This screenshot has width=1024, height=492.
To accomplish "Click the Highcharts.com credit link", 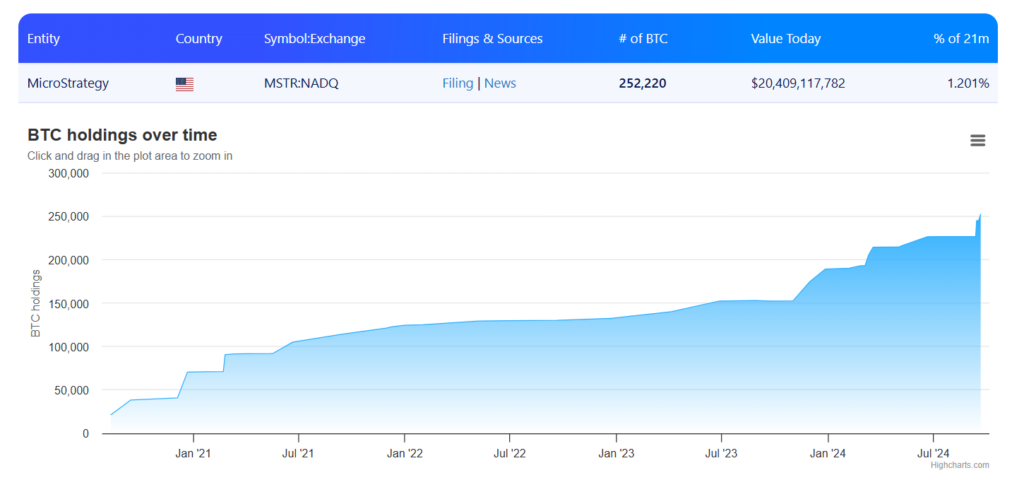I will tap(959, 465).
